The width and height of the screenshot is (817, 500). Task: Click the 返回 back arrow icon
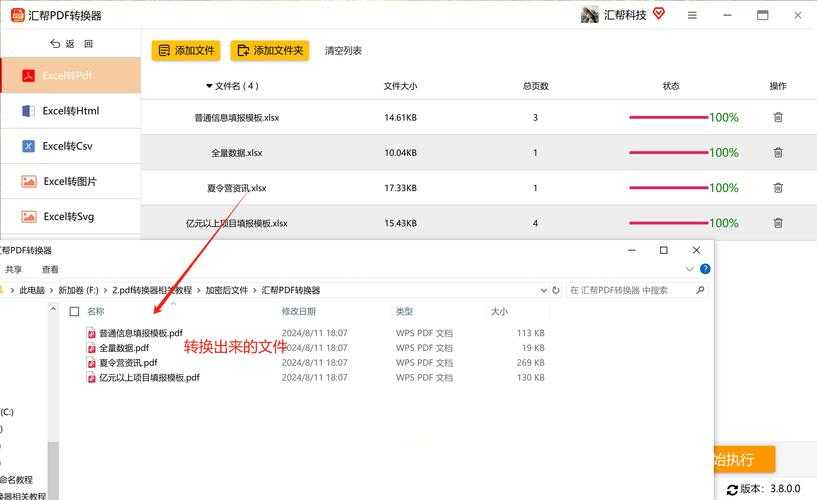(x=55, y=44)
